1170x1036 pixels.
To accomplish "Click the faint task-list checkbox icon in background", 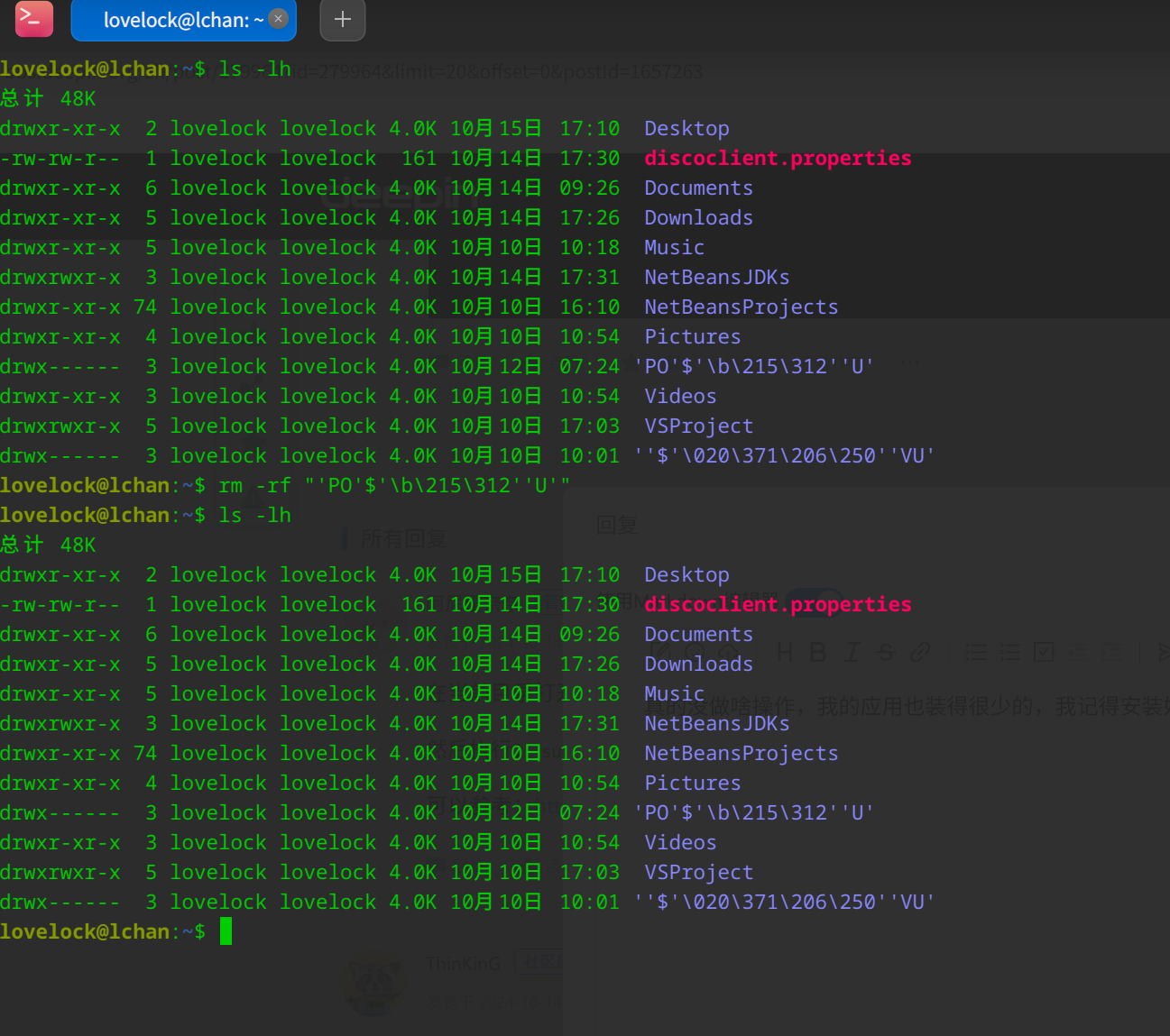I will tap(1044, 652).
